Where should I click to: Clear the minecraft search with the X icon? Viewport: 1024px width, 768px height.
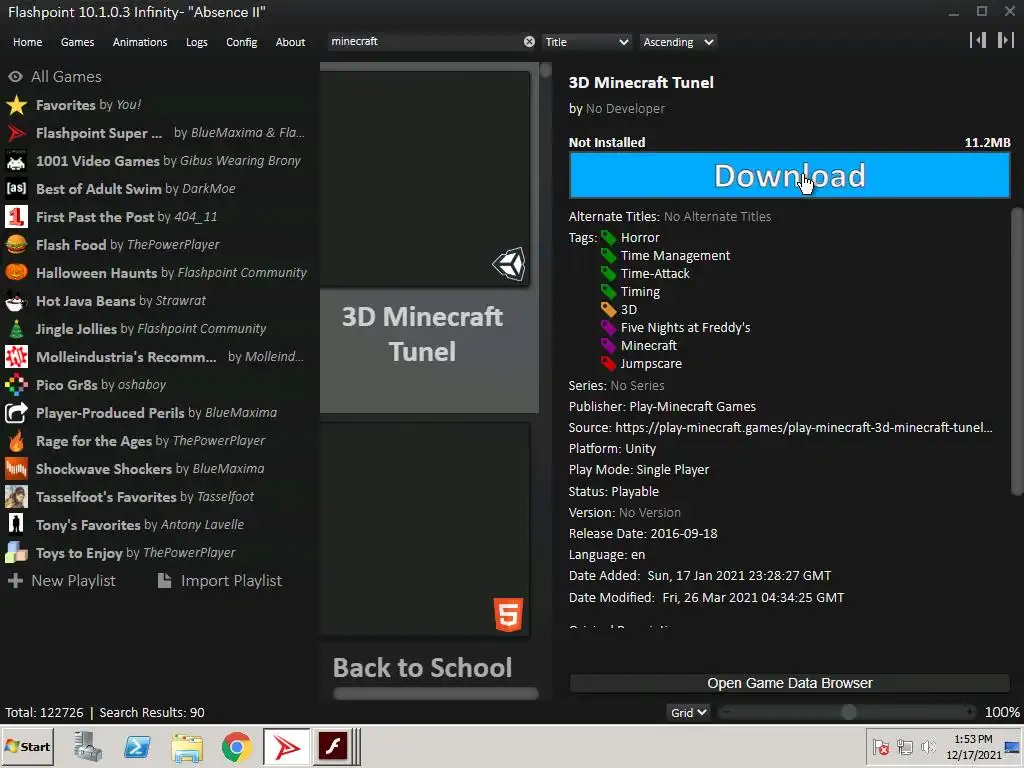tap(529, 42)
